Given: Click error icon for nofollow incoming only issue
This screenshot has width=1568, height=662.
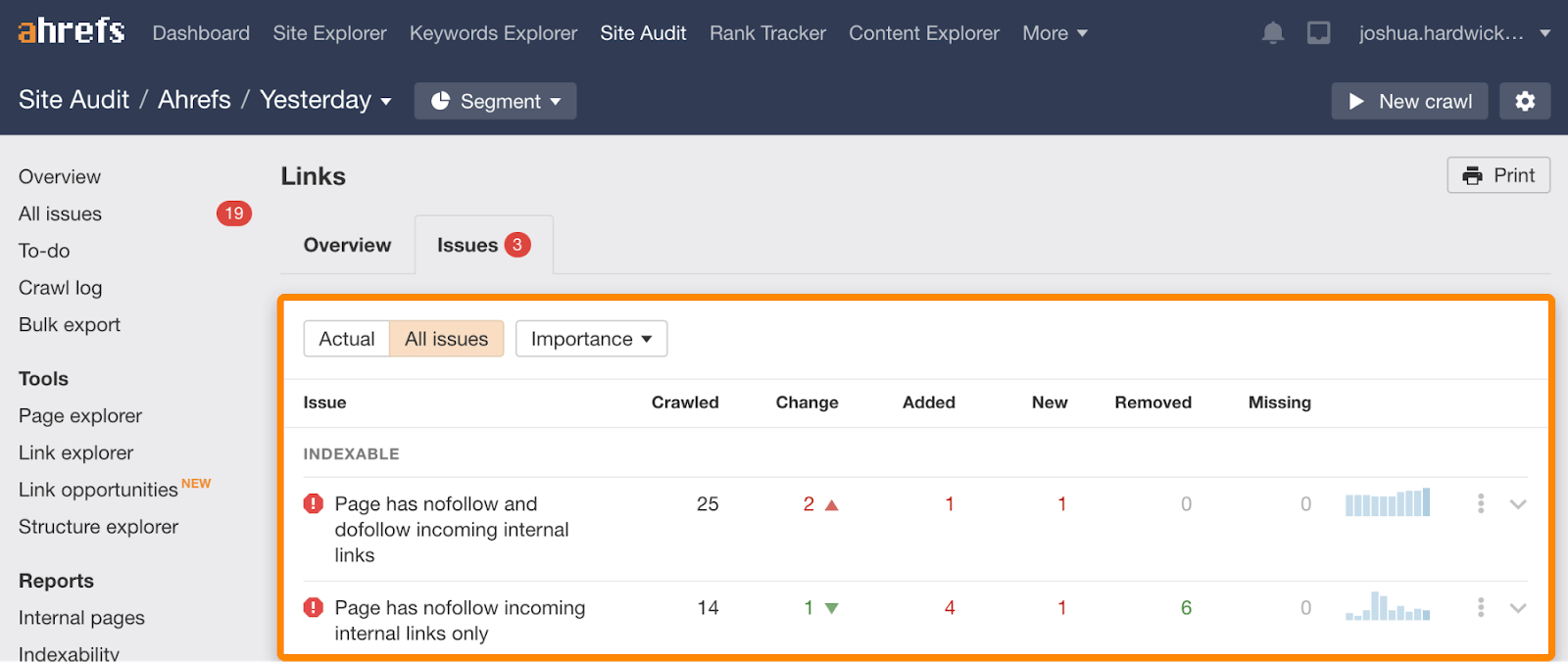Looking at the screenshot, I should tap(314, 607).
